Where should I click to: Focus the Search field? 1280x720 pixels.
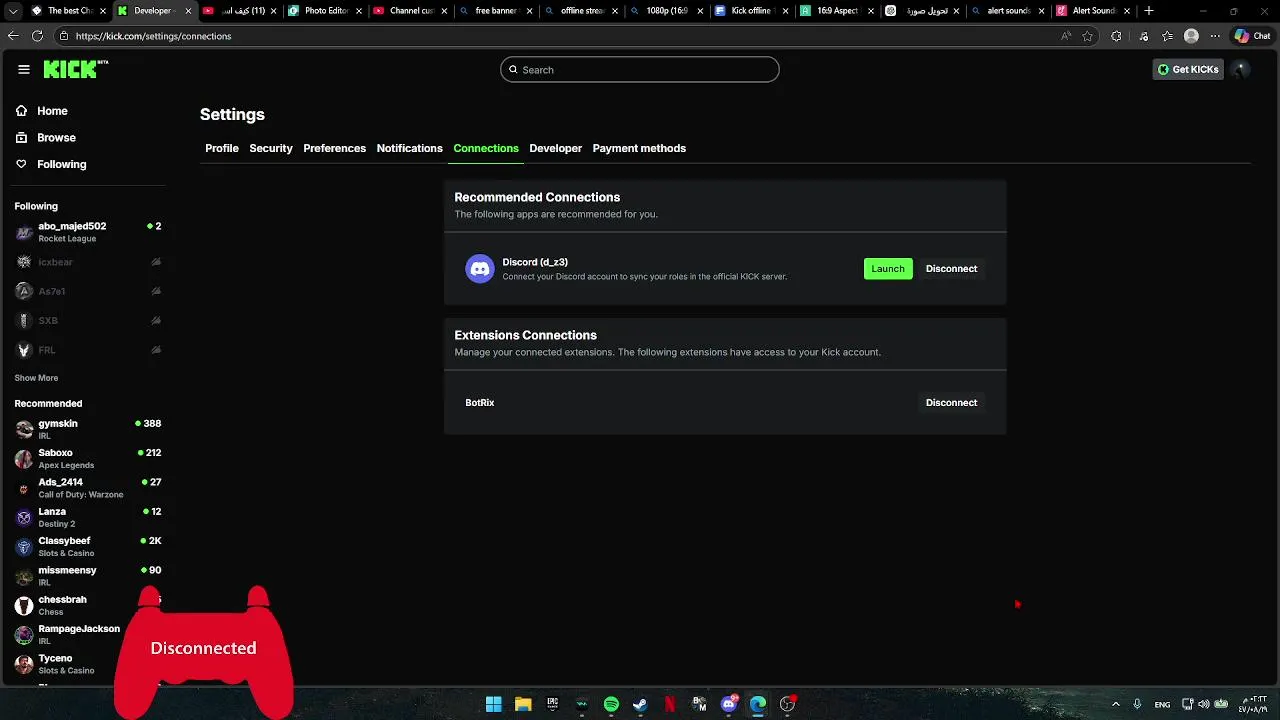(640, 69)
